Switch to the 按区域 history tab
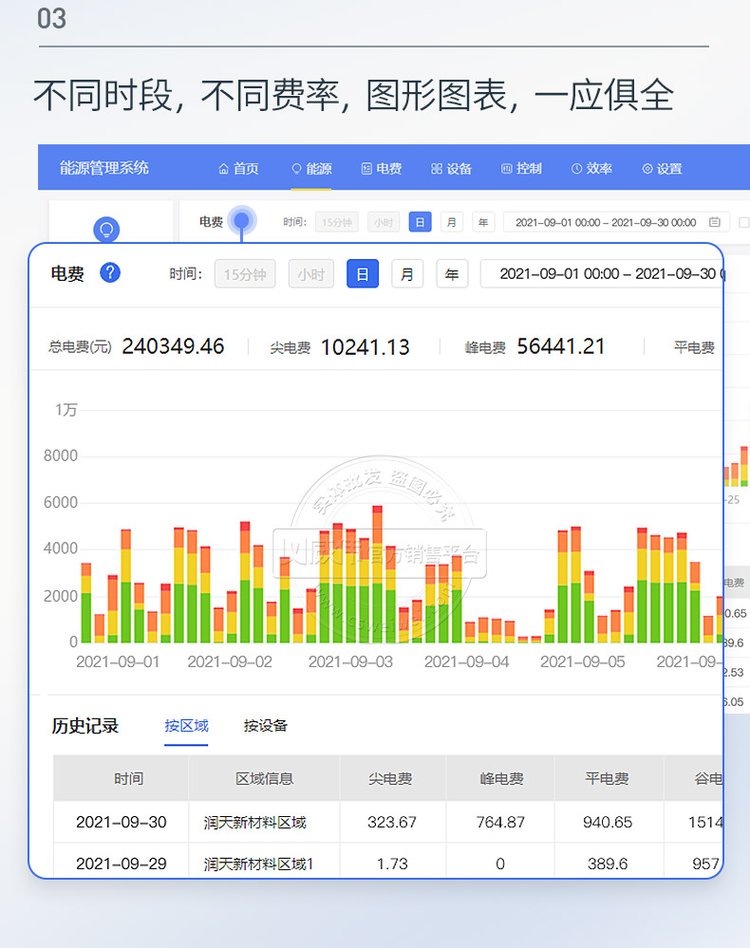Image resolution: width=750 pixels, height=948 pixels. 187,726
